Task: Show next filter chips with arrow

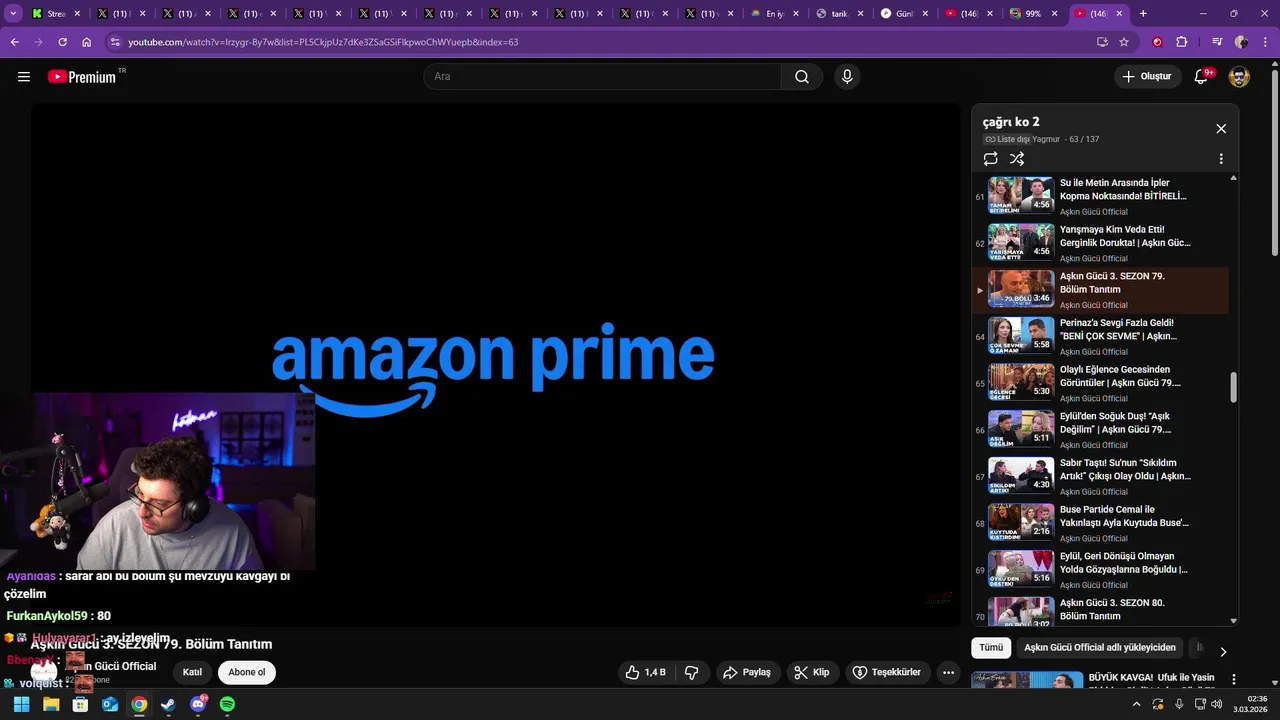Action: [1222, 651]
